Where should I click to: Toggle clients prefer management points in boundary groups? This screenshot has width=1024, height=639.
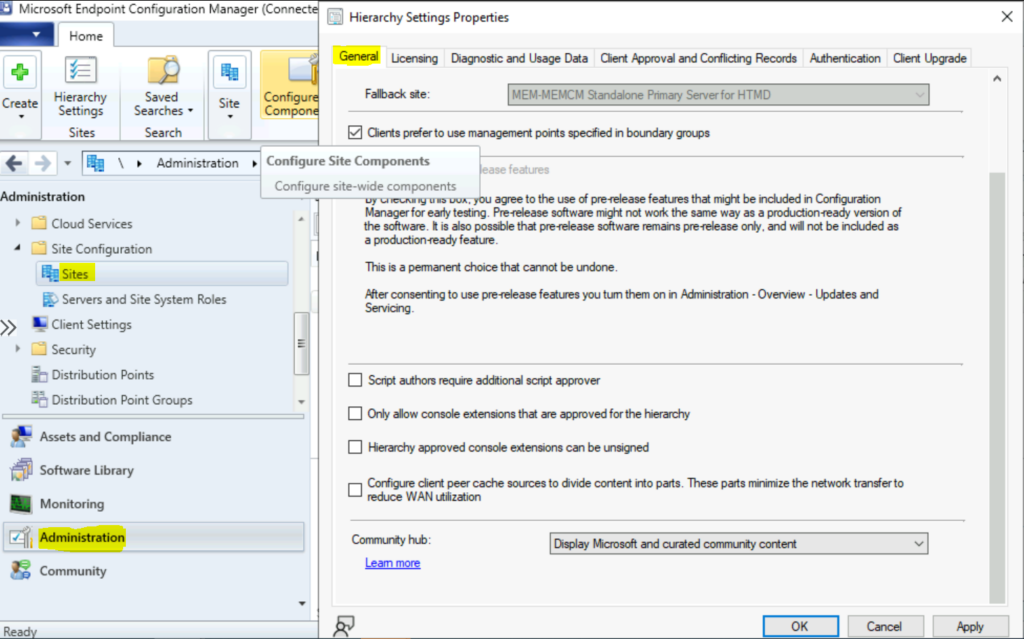point(355,133)
